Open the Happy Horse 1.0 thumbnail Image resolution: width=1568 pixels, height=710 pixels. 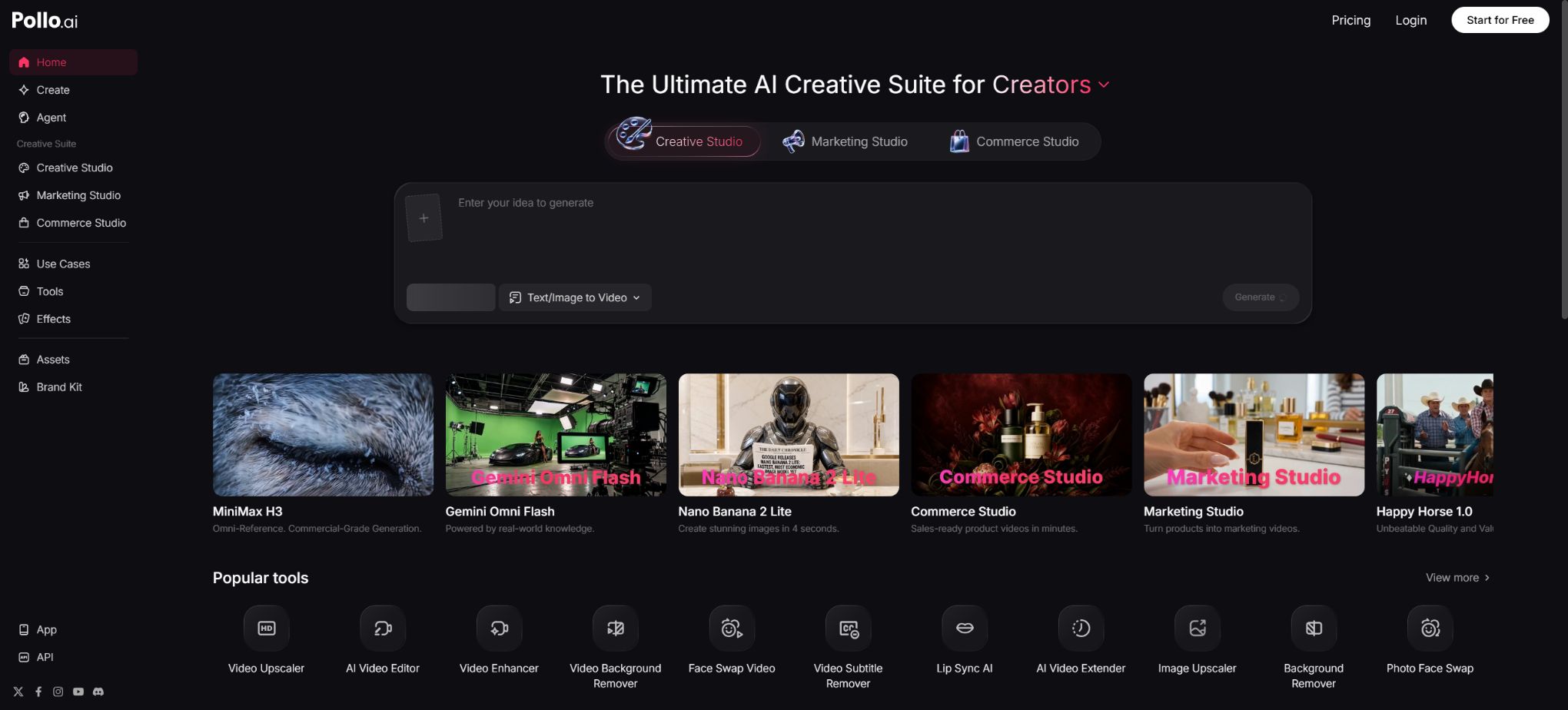coord(1435,435)
